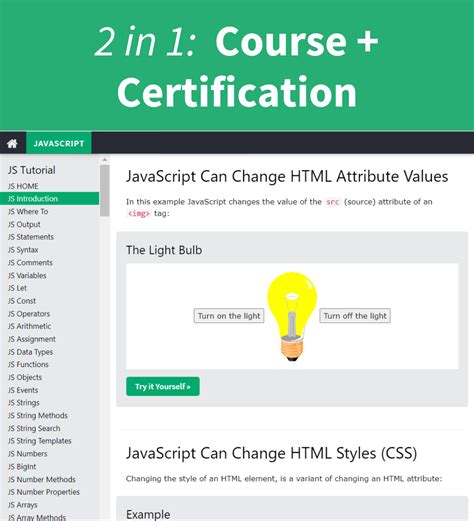Click the 'JS Tutorial' sidebar heading
This screenshot has height=521, width=474.
(32, 170)
